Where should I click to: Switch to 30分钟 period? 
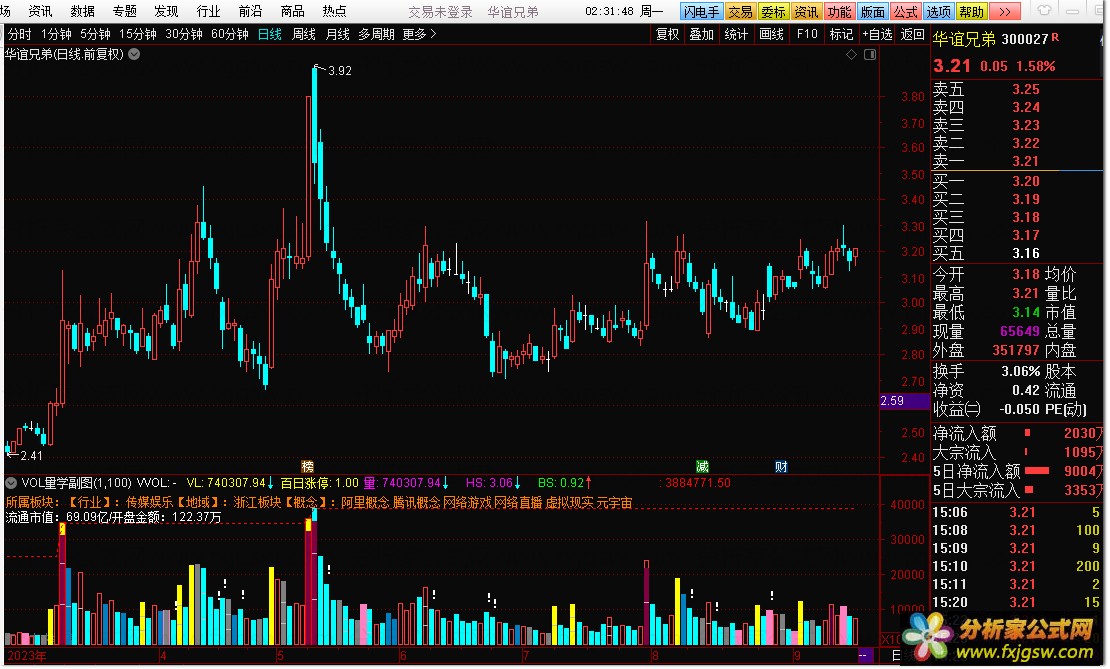click(x=183, y=34)
